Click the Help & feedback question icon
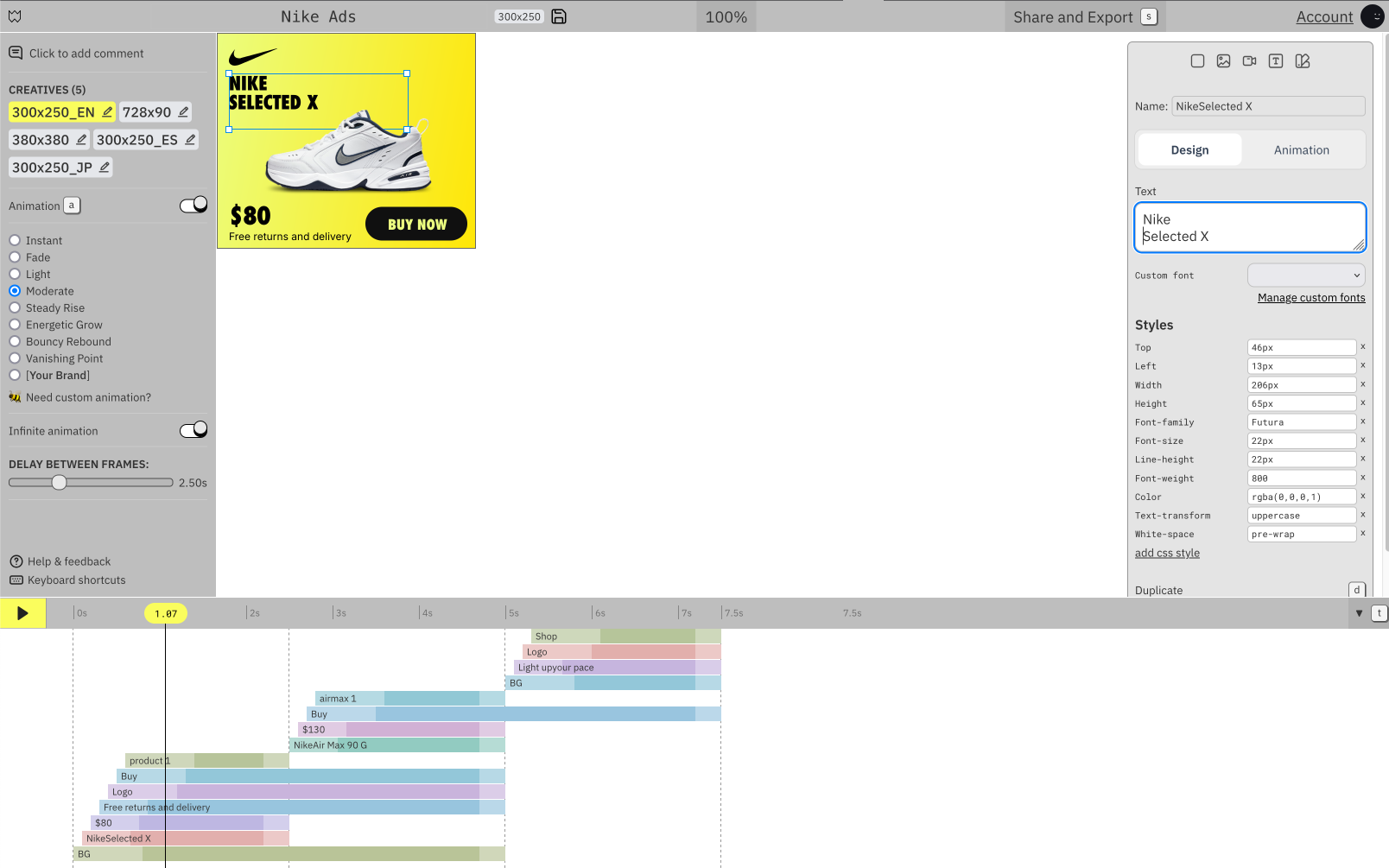The image size is (1389, 868). point(16,561)
